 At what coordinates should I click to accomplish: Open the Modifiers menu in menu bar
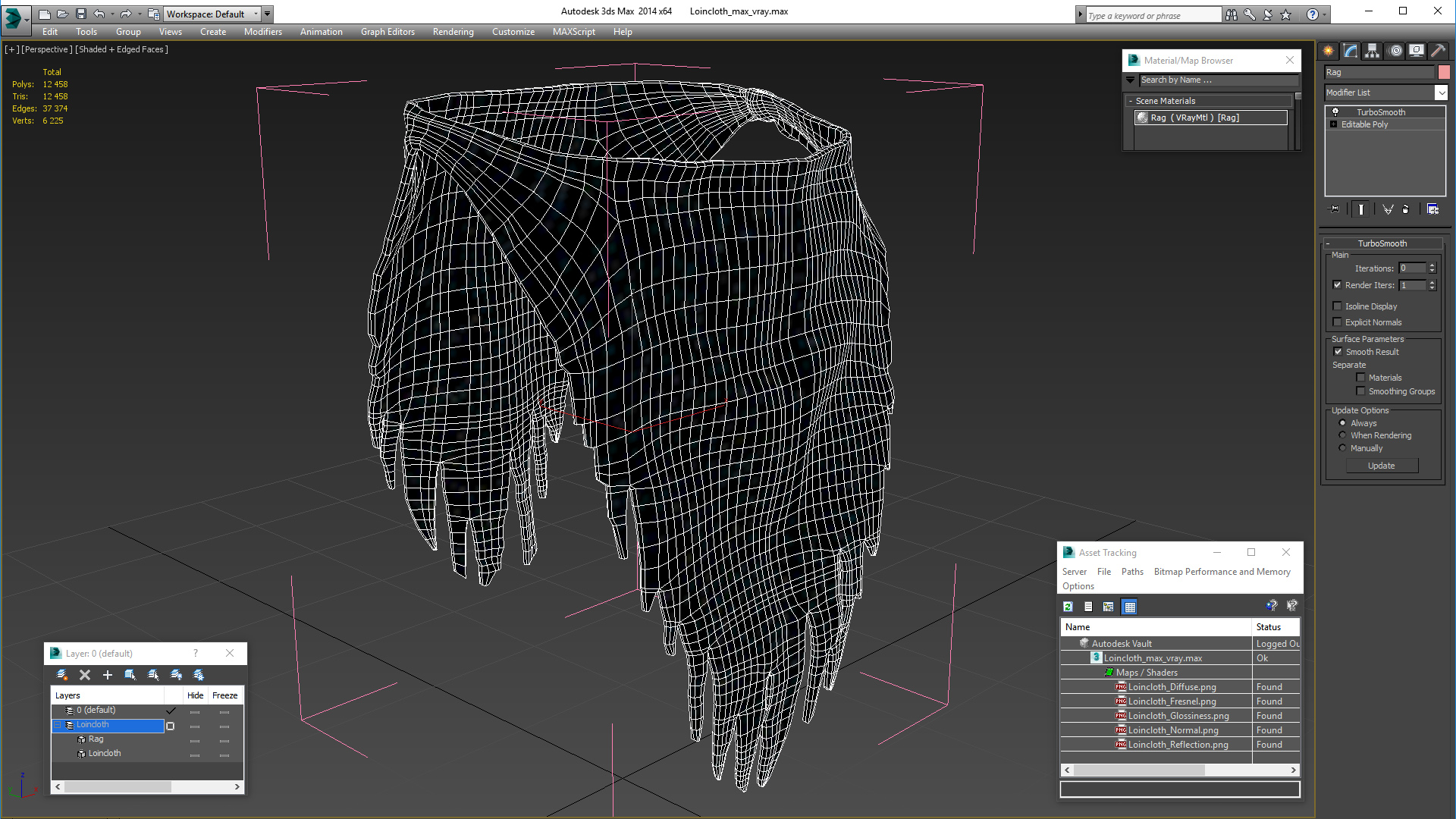click(x=262, y=31)
